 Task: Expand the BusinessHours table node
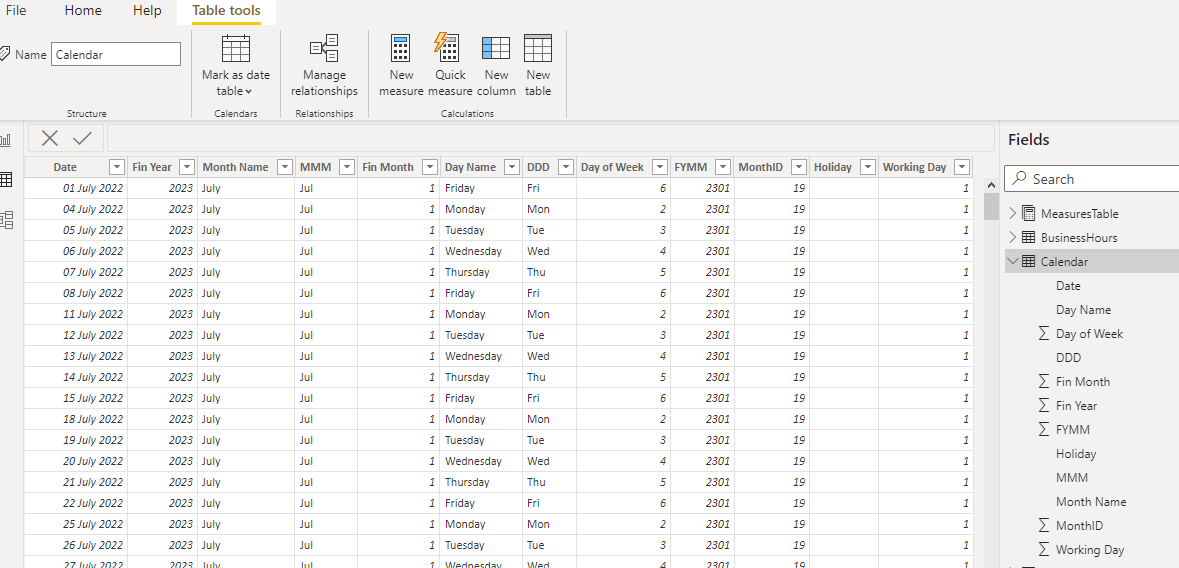(1012, 238)
